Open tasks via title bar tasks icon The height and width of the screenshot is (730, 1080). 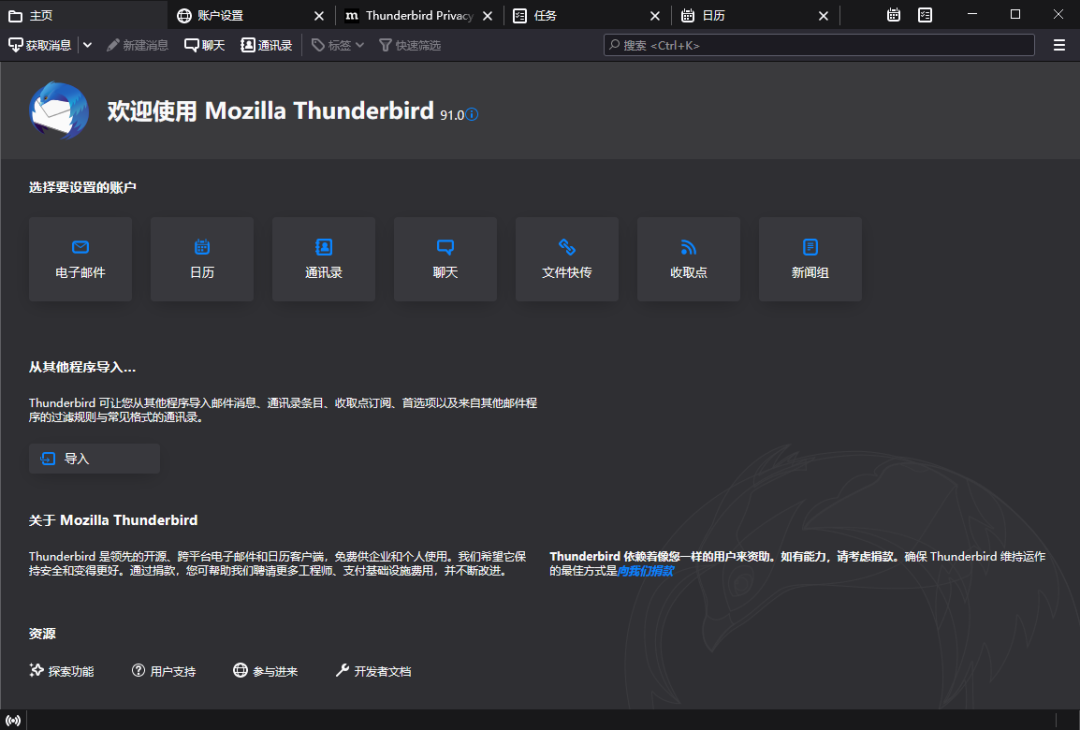[x=925, y=15]
